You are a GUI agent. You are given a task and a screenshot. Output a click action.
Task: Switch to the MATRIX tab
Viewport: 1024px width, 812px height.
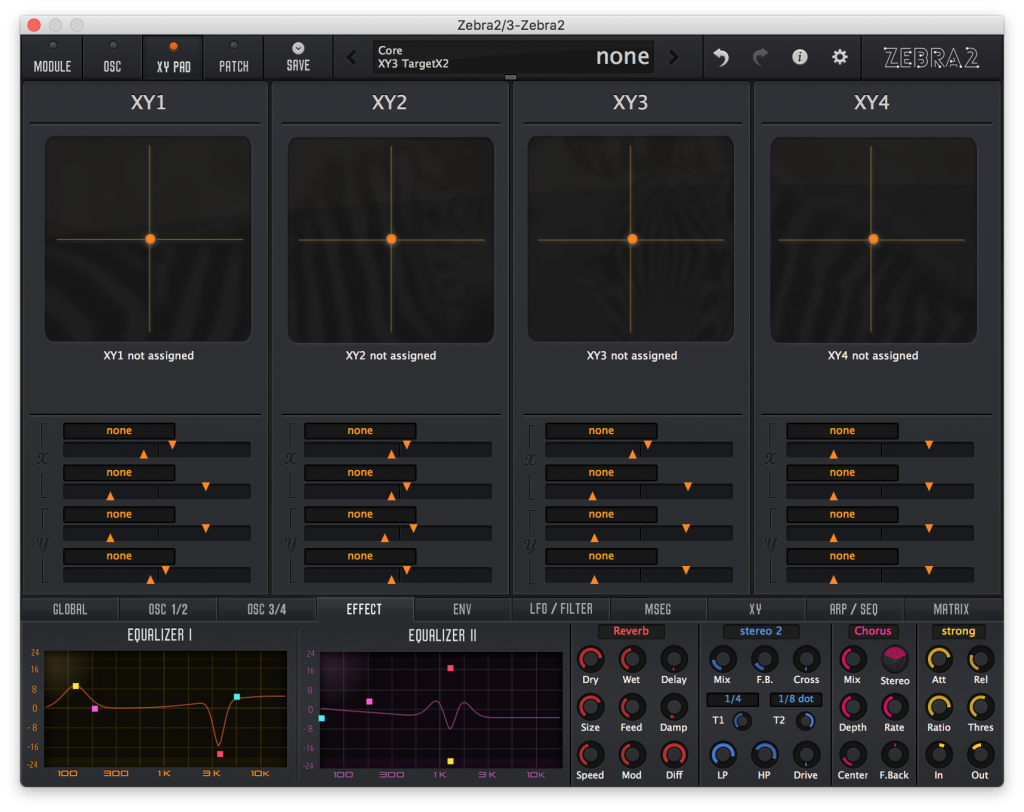point(951,609)
